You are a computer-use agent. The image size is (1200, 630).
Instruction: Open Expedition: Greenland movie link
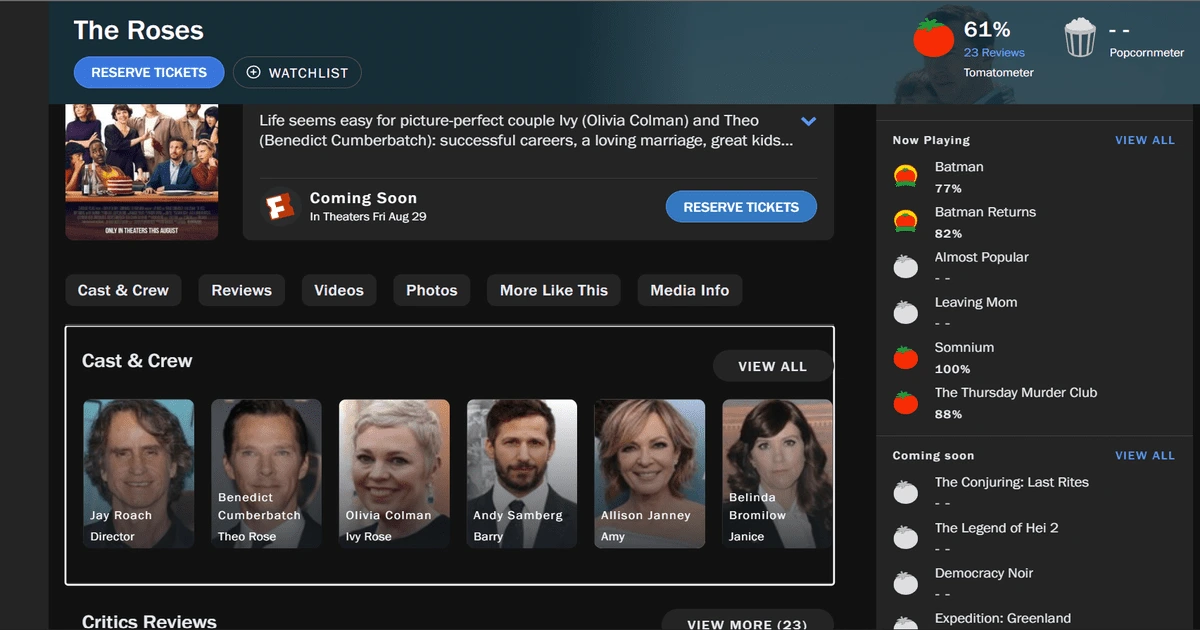[x=1003, y=618]
